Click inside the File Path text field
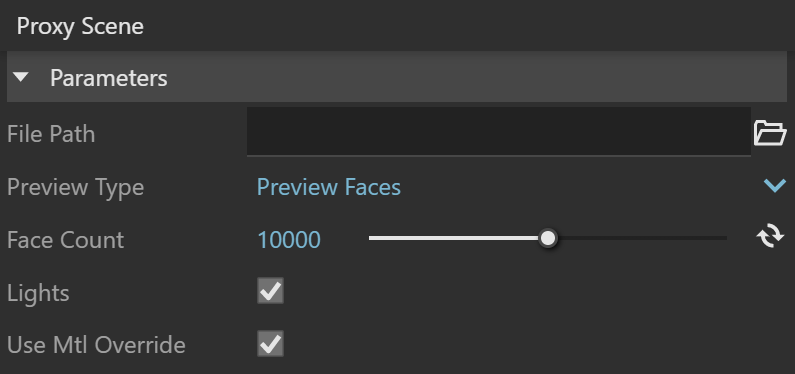The width and height of the screenshot is (795, 374). pos(498,131)
